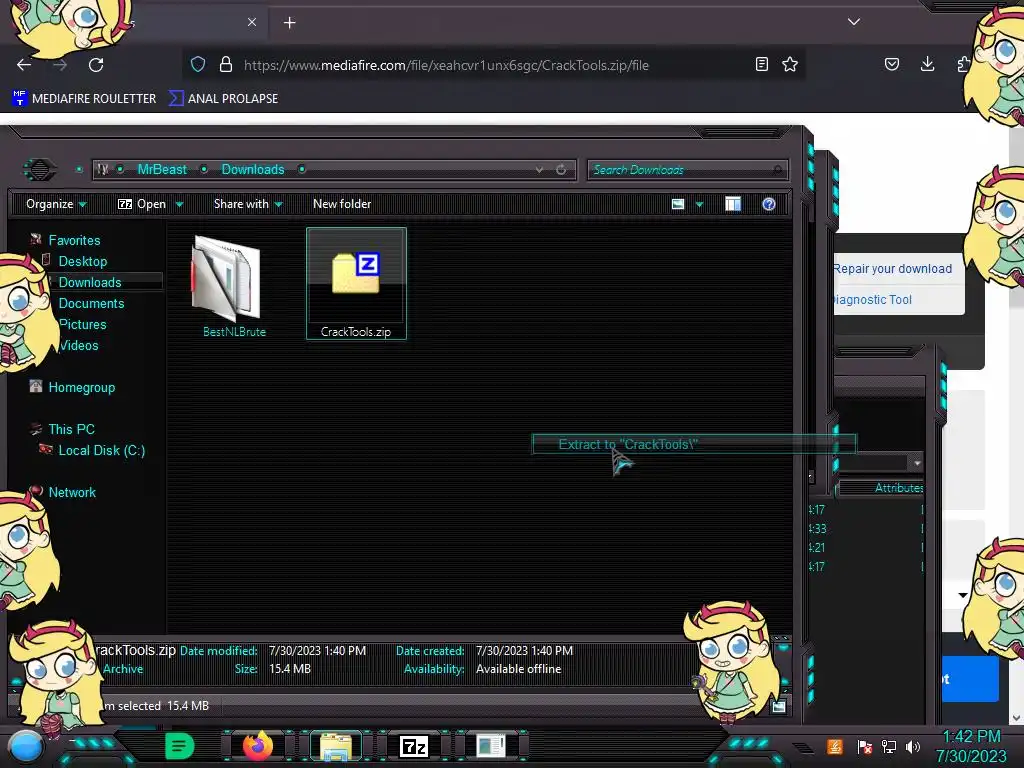Open the tracking protection shield icon
The width and height of the screenshot is (1024, 768).
point(198,64)
